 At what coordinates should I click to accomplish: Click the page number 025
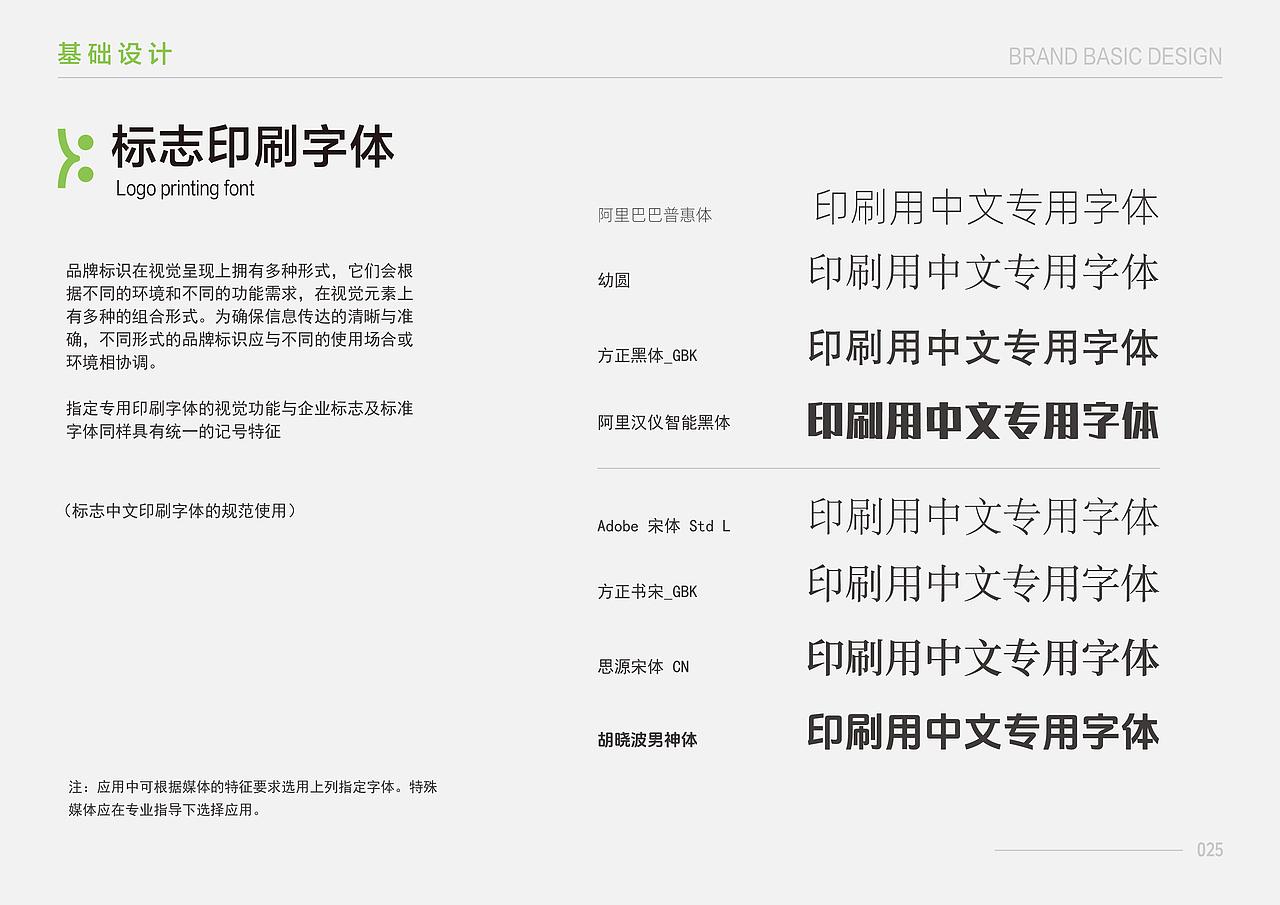tap(1210, 850)
